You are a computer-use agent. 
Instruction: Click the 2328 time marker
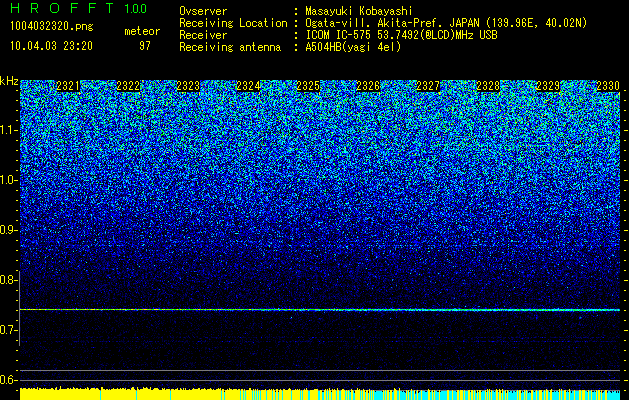click(488, 86)
